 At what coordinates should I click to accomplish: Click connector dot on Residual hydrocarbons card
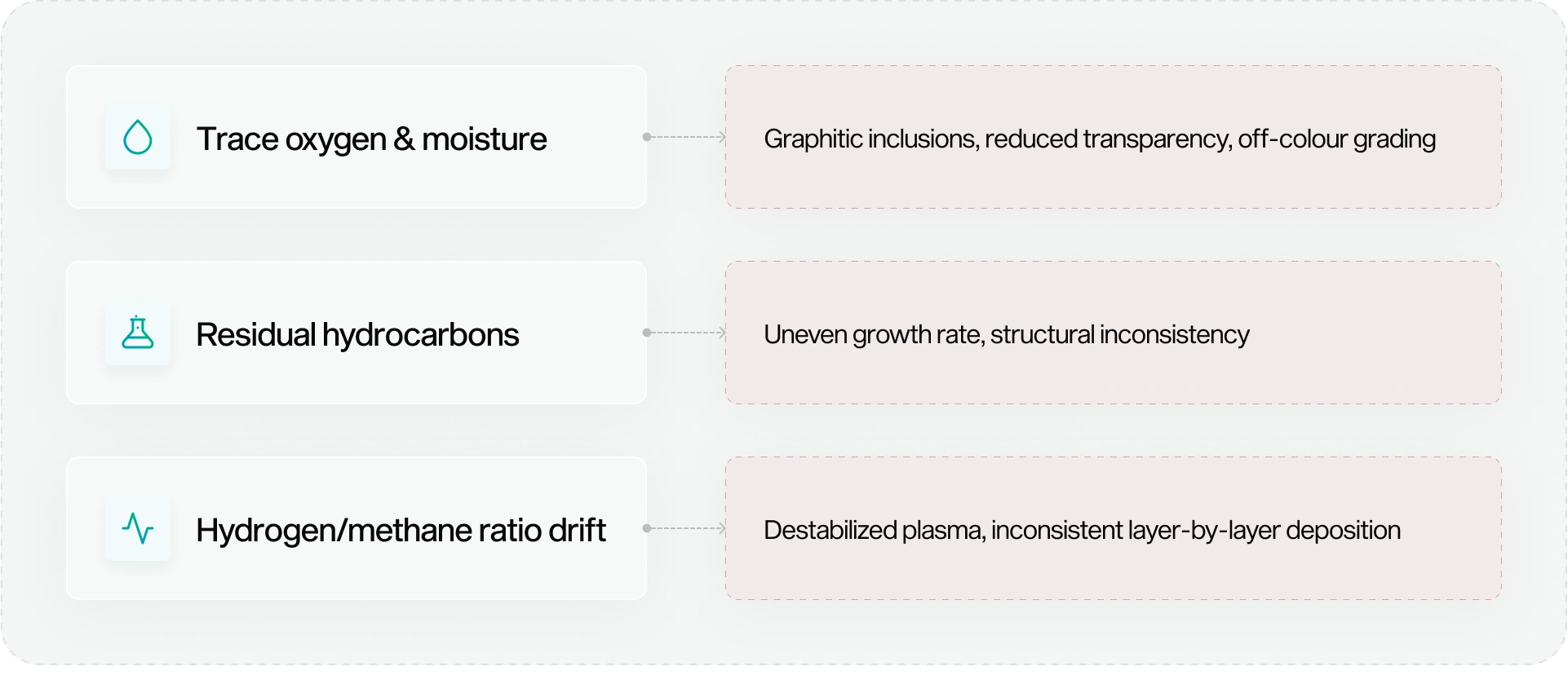point(647,333)
